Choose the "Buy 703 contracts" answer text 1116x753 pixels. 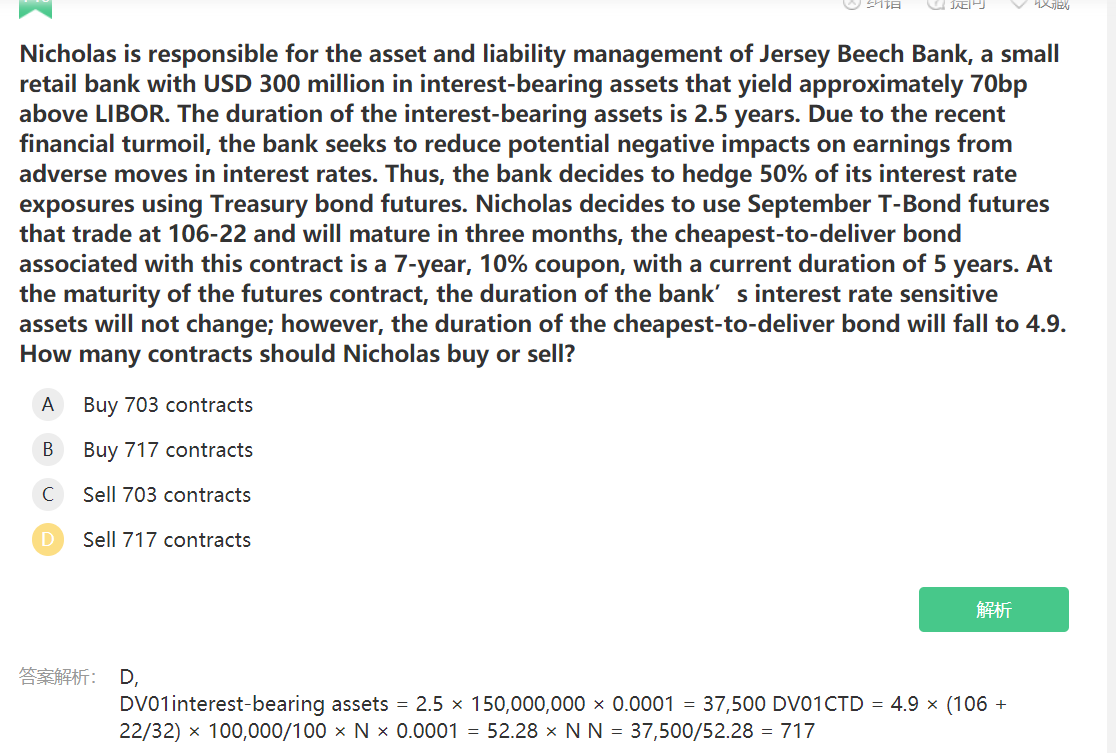pos(168,405)
